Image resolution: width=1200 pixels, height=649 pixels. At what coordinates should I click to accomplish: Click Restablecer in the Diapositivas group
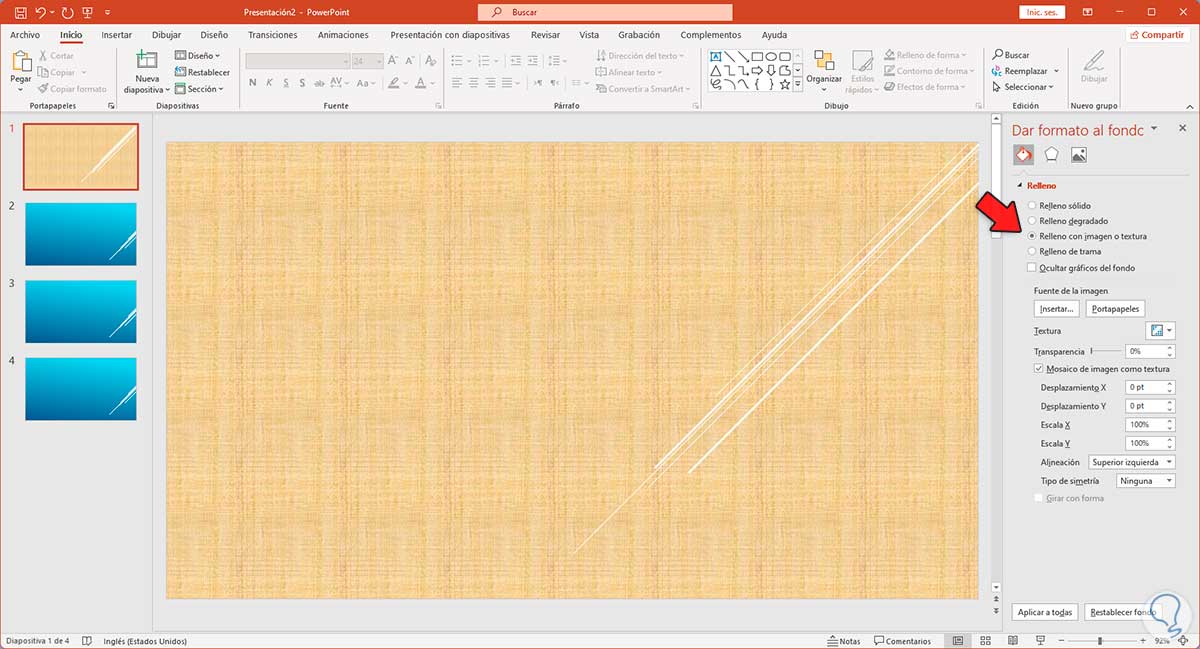202,72
